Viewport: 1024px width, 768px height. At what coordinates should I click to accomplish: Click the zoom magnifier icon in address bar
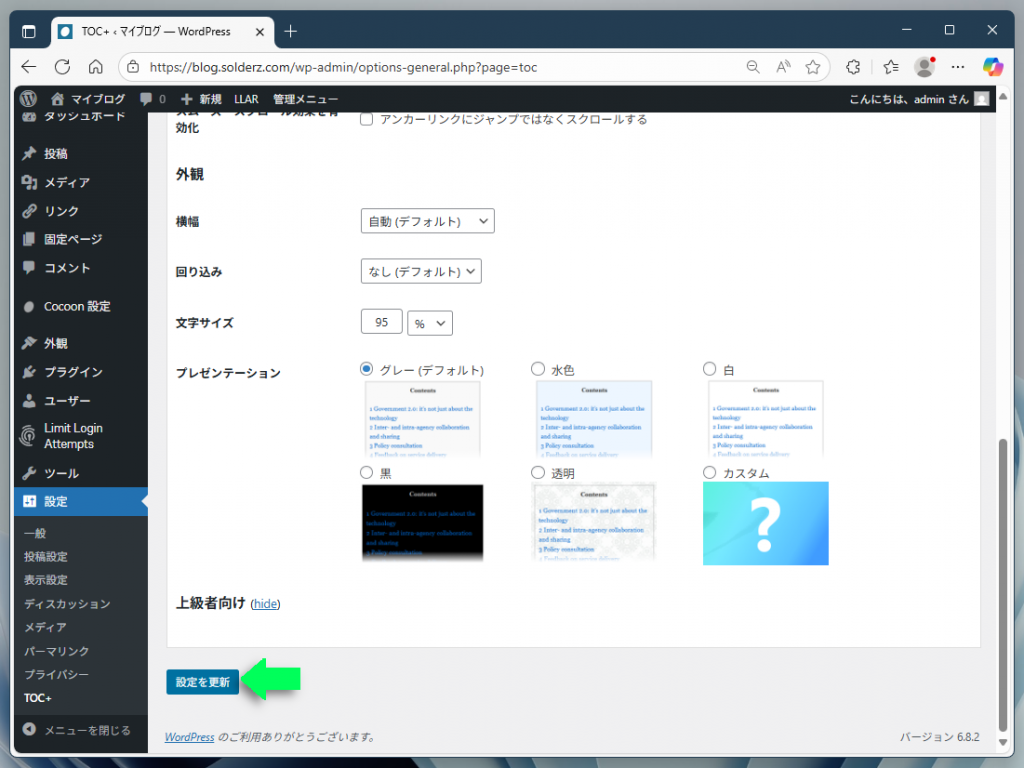pyautogui.click(x=753, y=67)
